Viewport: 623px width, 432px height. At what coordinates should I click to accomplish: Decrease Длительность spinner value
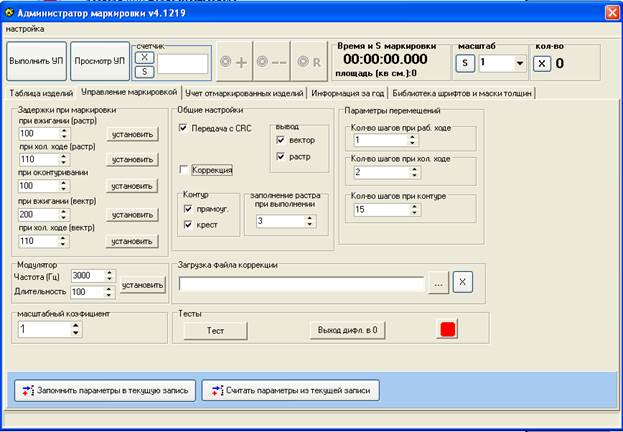coord(108,295)
